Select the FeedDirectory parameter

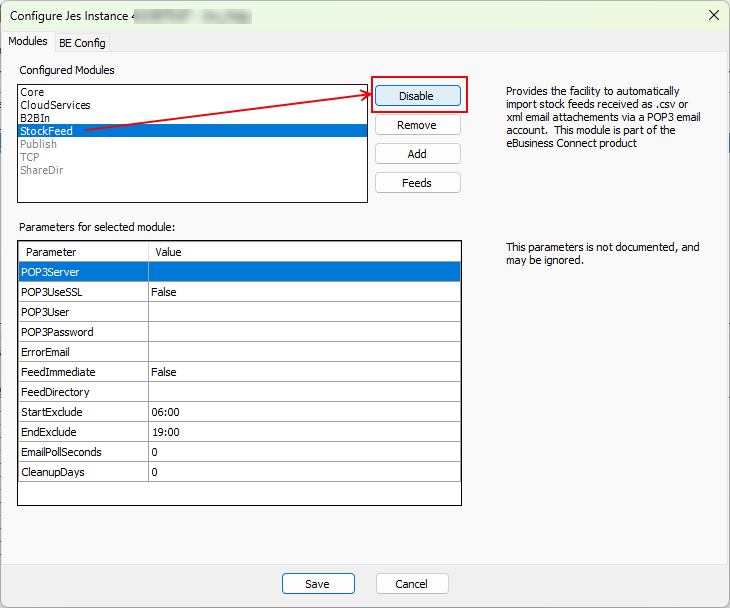pyautogui.click(x=83, y=392)
